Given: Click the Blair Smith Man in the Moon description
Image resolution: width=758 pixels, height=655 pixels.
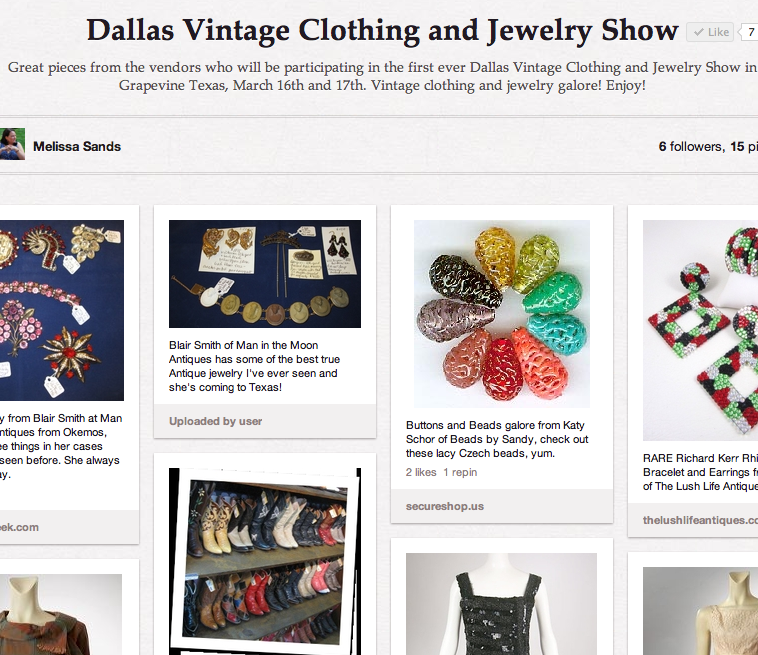Looking at the screenshot, I should point(254,366).
